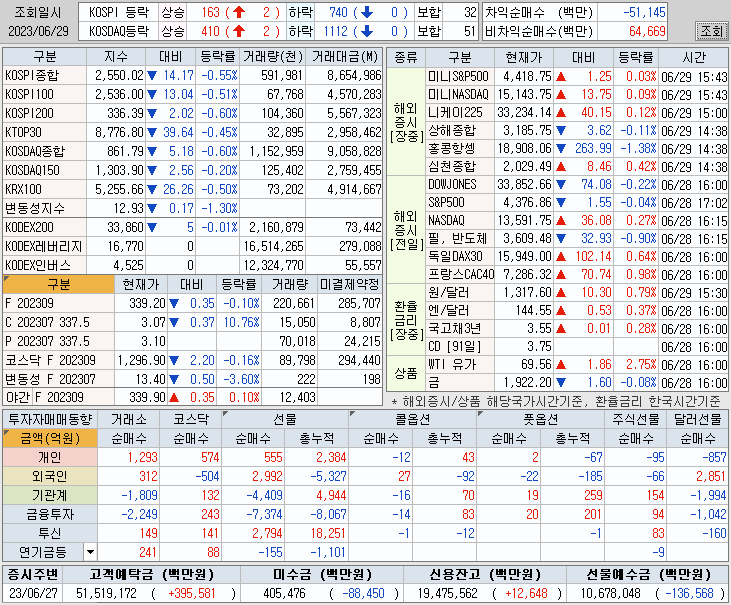Screen dimensions: 731x605
Task: Click the DOWJONES row label
Action: point(460,185)
